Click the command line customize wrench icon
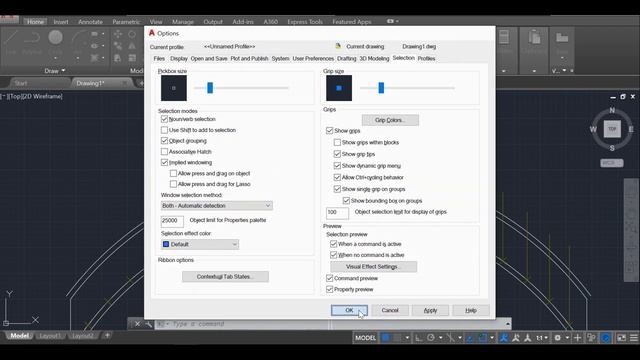The image size is (640, 360). coord(148,324)
